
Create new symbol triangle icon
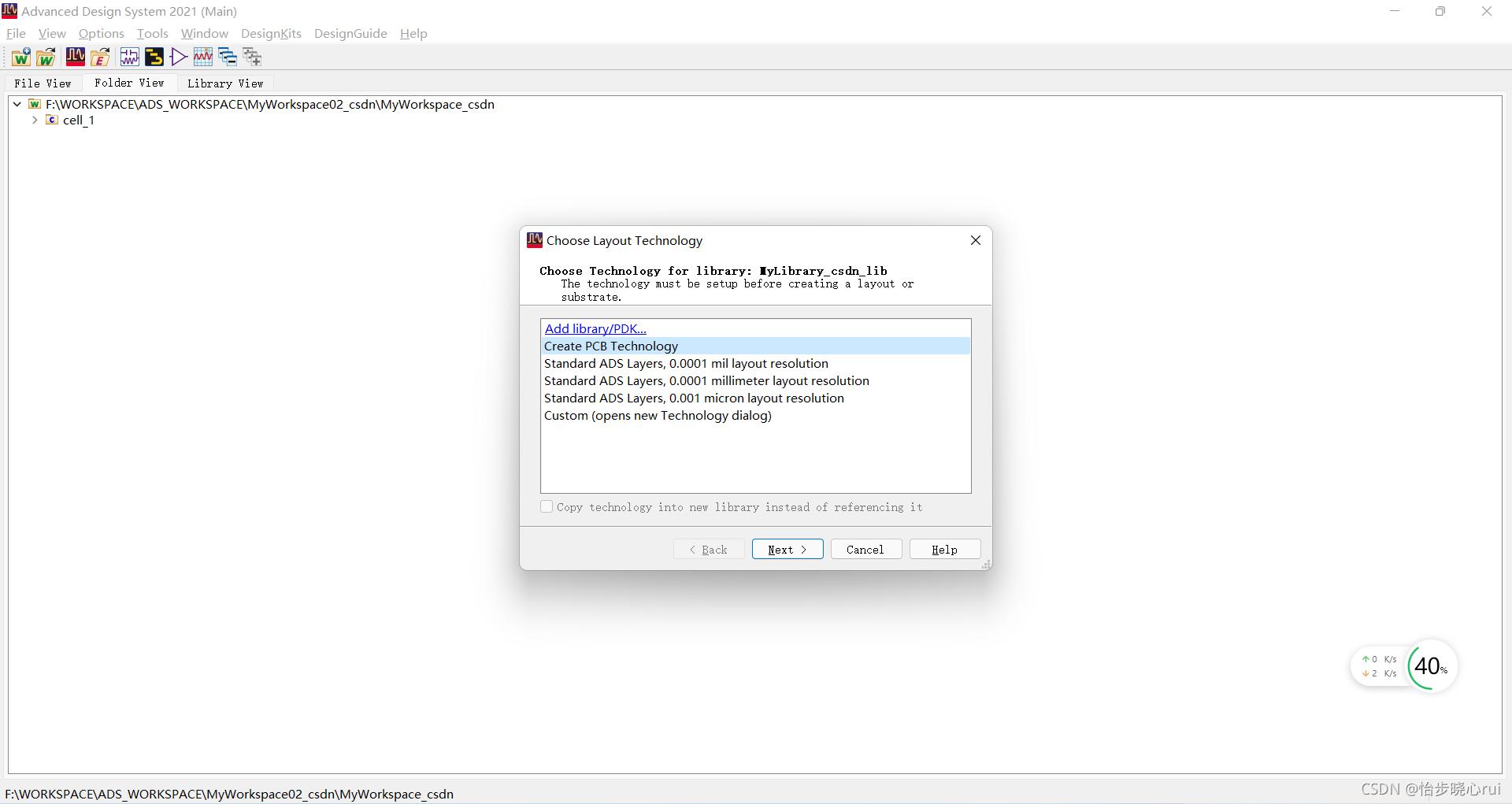pos(179,57)
